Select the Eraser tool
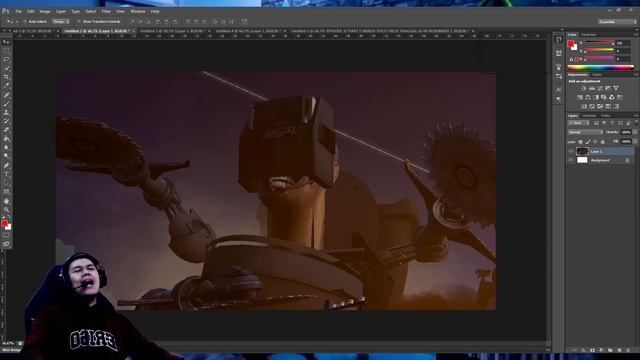Image resolution: width=640 pixels, height=360 pixels. [6, 130]
